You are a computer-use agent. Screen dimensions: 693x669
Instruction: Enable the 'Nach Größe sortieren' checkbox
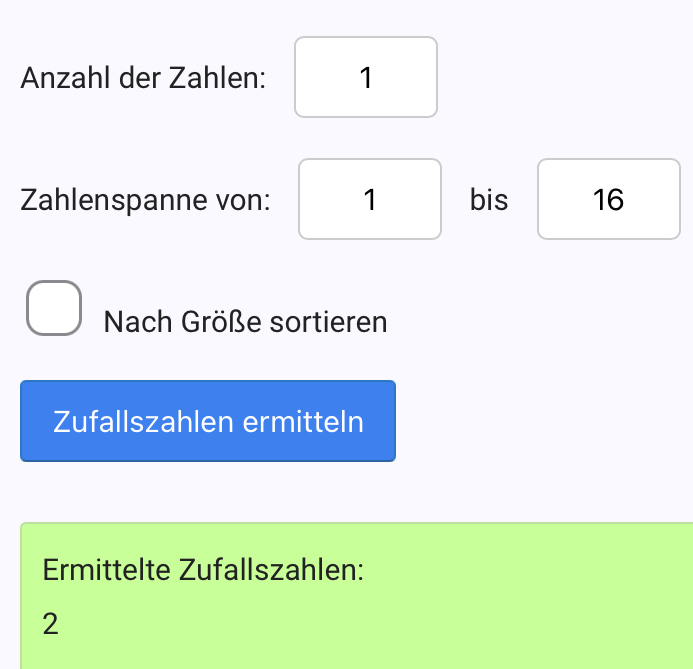coord(53,308)
